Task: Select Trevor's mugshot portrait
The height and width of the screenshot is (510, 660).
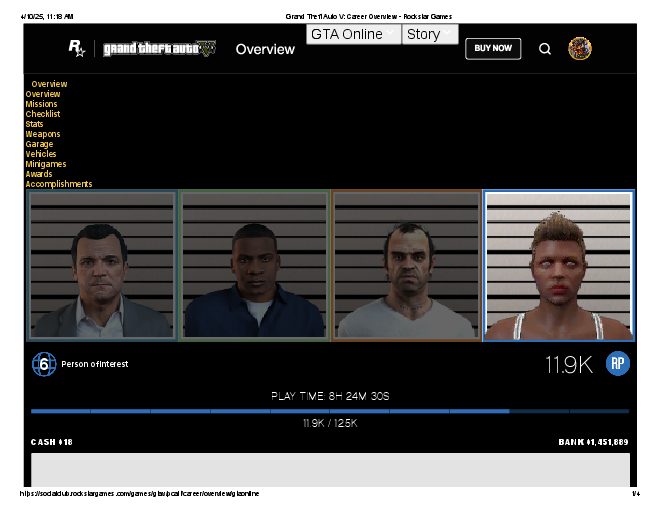Action: click(x=407, y=265)
